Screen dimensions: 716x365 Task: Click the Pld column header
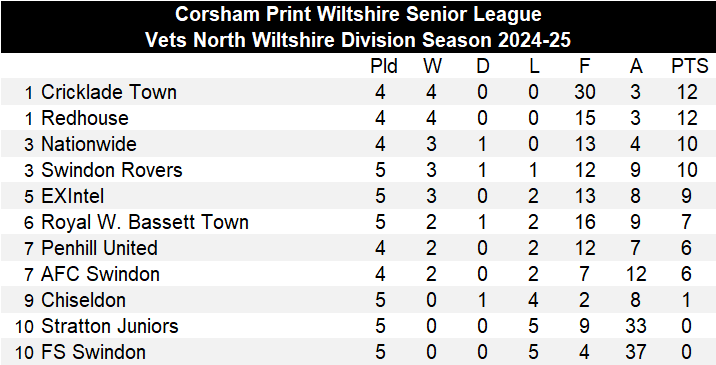(384, 67)
